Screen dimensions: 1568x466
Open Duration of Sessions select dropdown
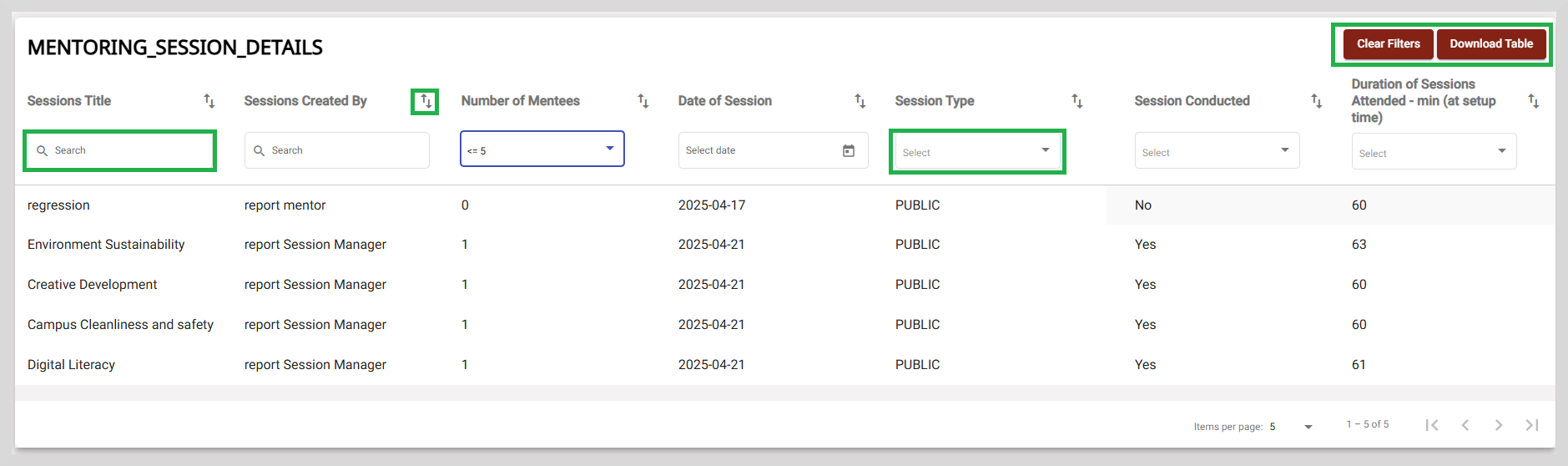tap(1434, 151)
